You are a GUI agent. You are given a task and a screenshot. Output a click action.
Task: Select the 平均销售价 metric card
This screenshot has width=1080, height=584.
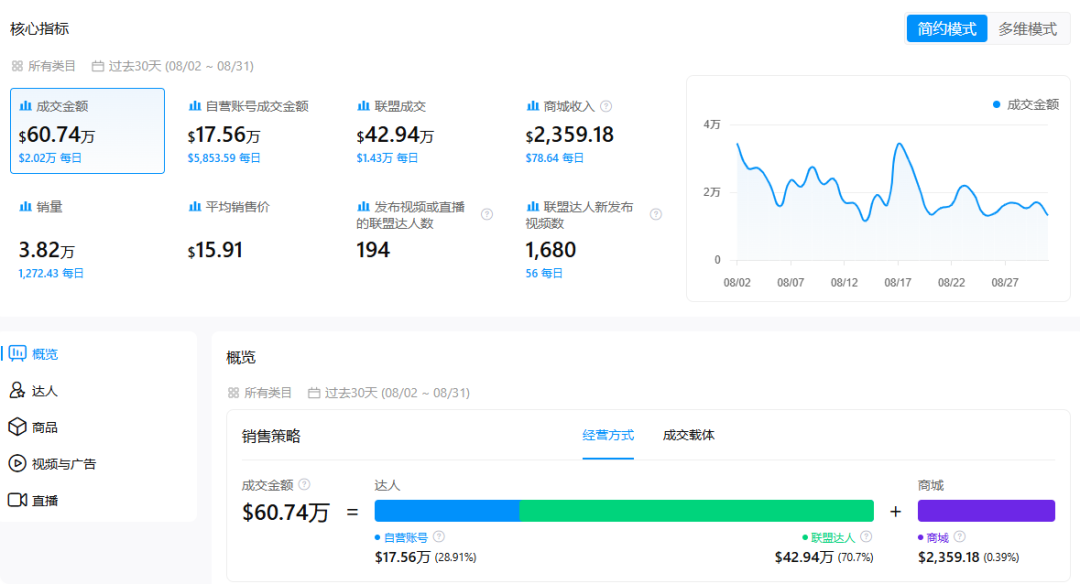click(257, 239)
